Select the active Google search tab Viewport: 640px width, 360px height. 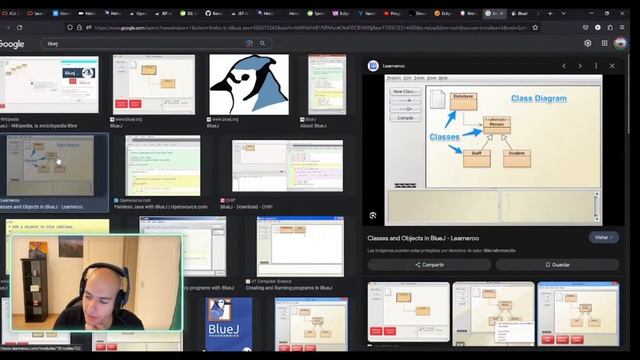click(x=495, y=13)
